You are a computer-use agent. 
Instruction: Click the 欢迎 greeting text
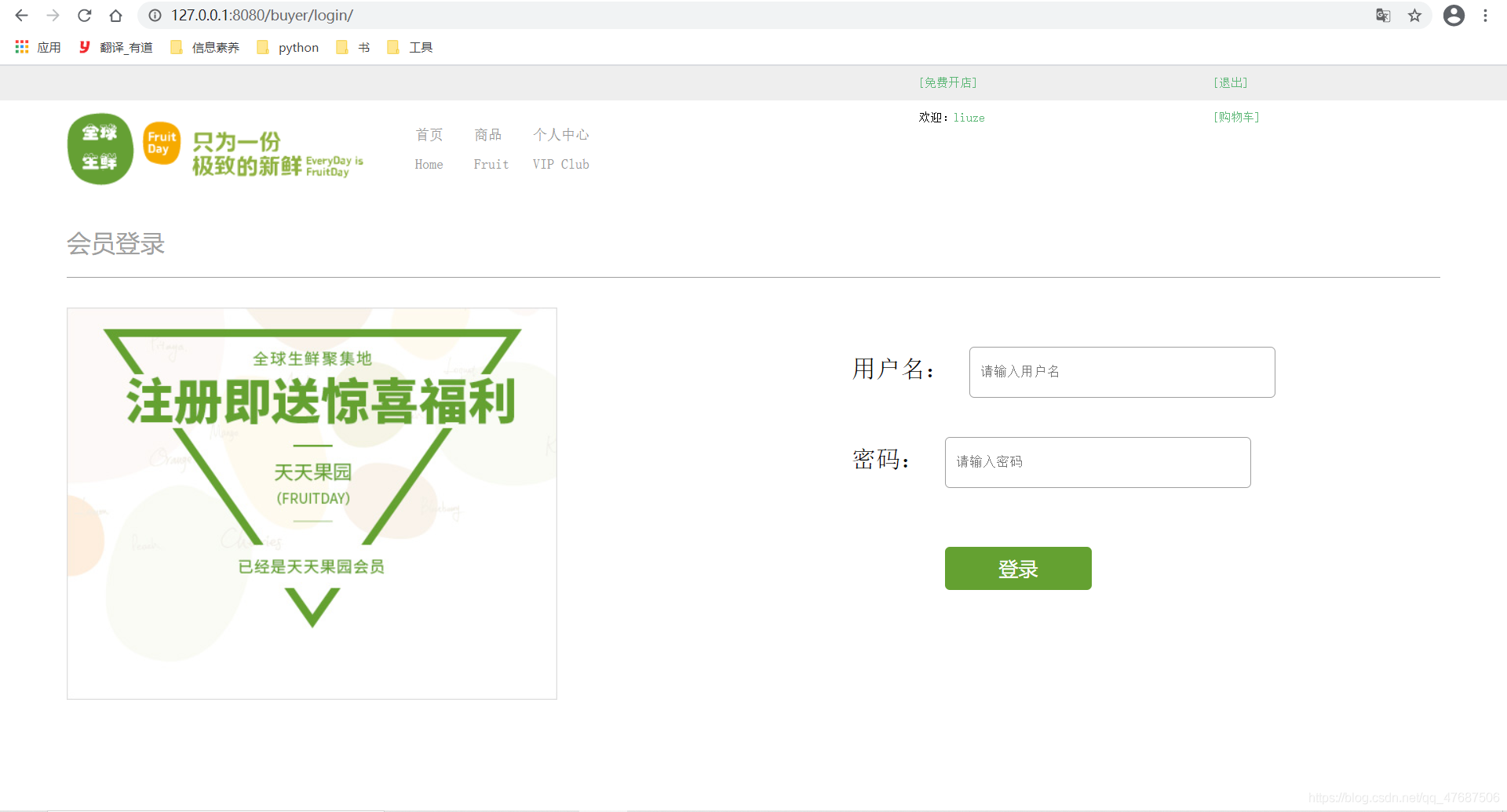[x=932, y=118]
